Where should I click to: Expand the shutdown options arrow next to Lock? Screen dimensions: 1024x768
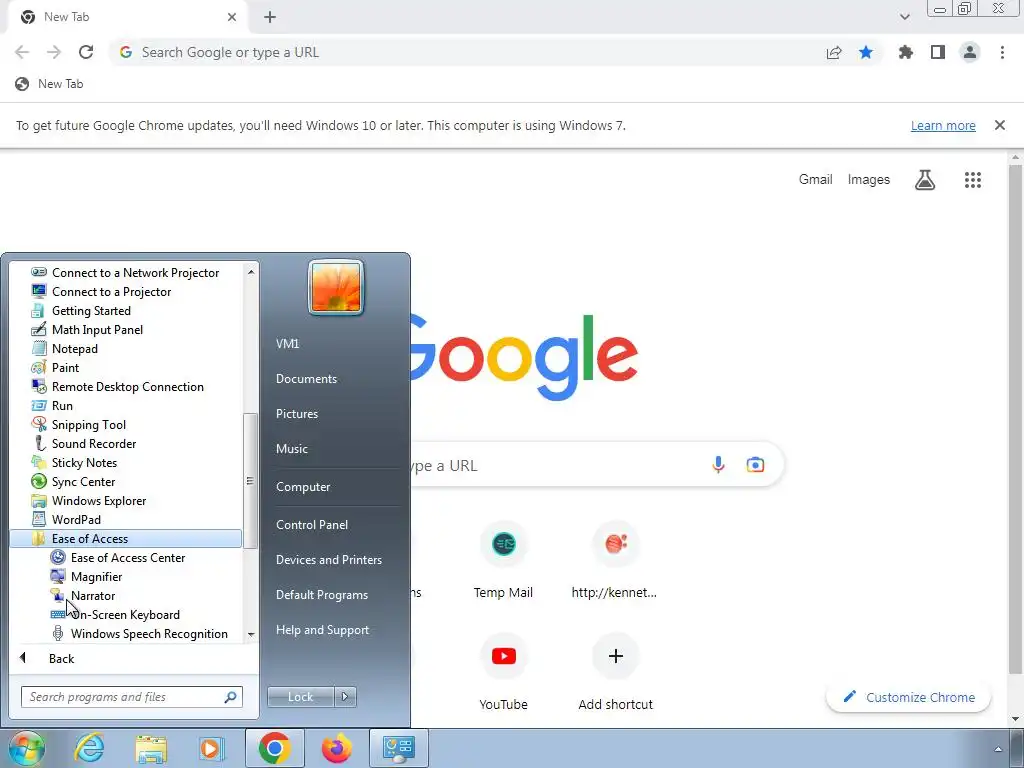point(345,697)
